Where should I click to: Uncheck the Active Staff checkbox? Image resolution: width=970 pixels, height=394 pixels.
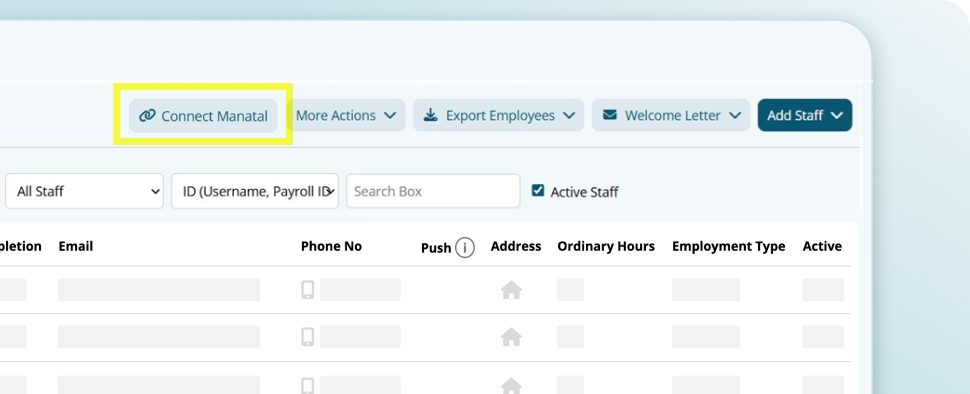point(538,191)
